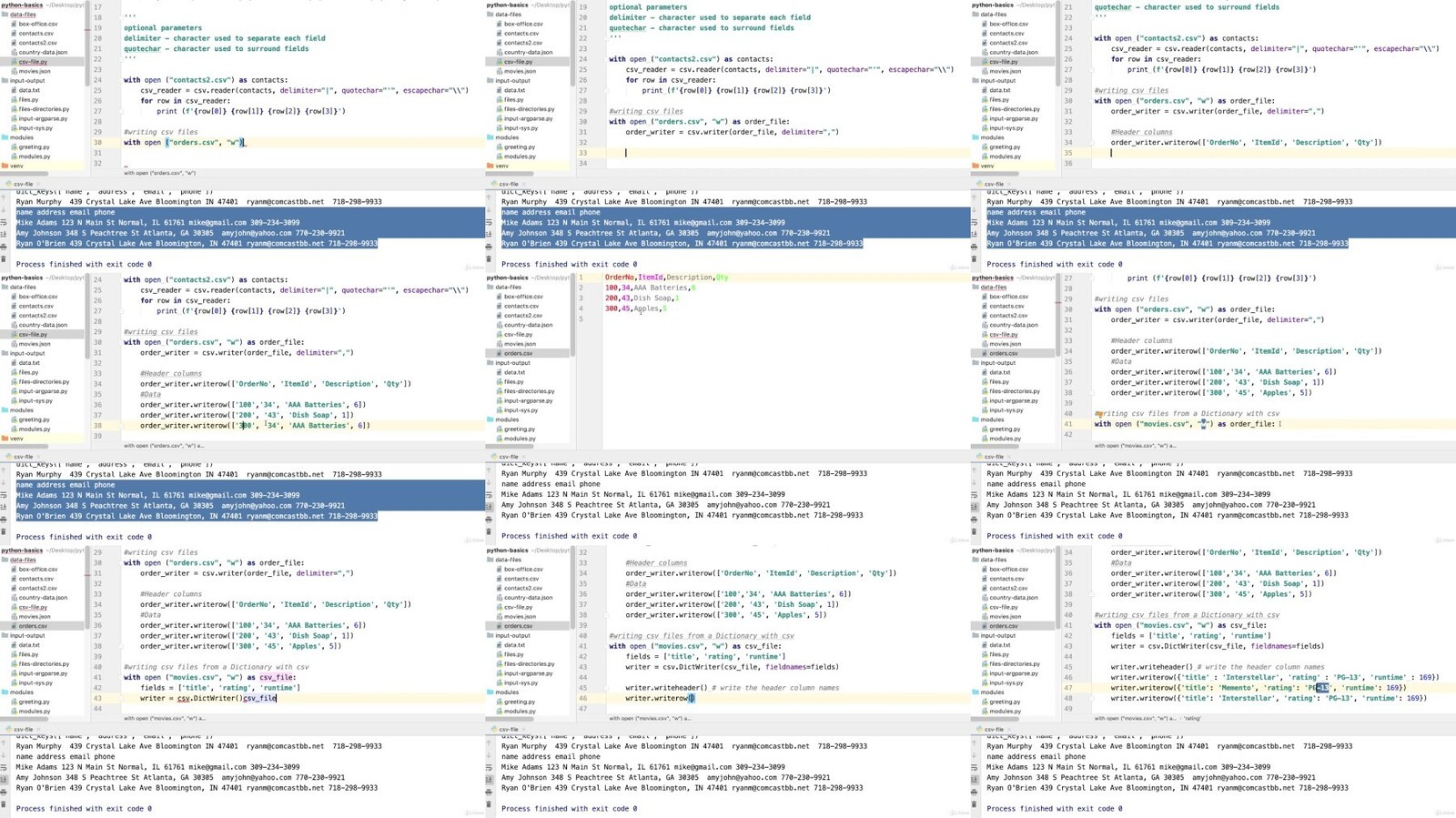This screenshot has height=818, width=1456.
Task: Click print icon in center frame's run console
Action: [490, 520]
